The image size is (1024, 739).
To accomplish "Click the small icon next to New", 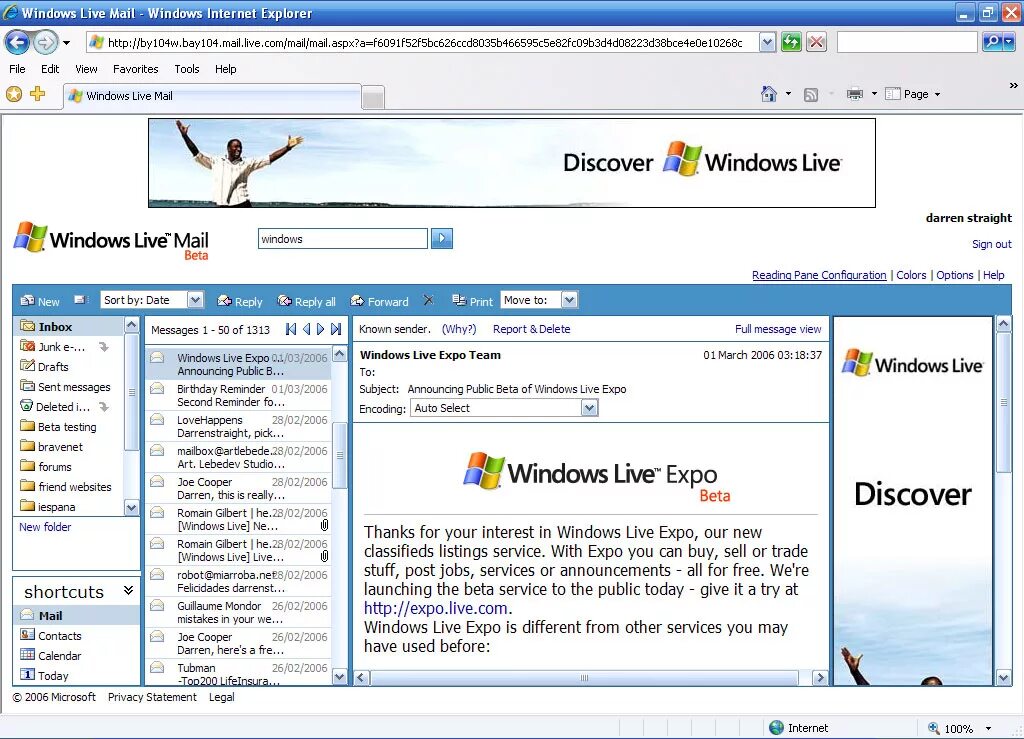I will [x=81, y=300].
